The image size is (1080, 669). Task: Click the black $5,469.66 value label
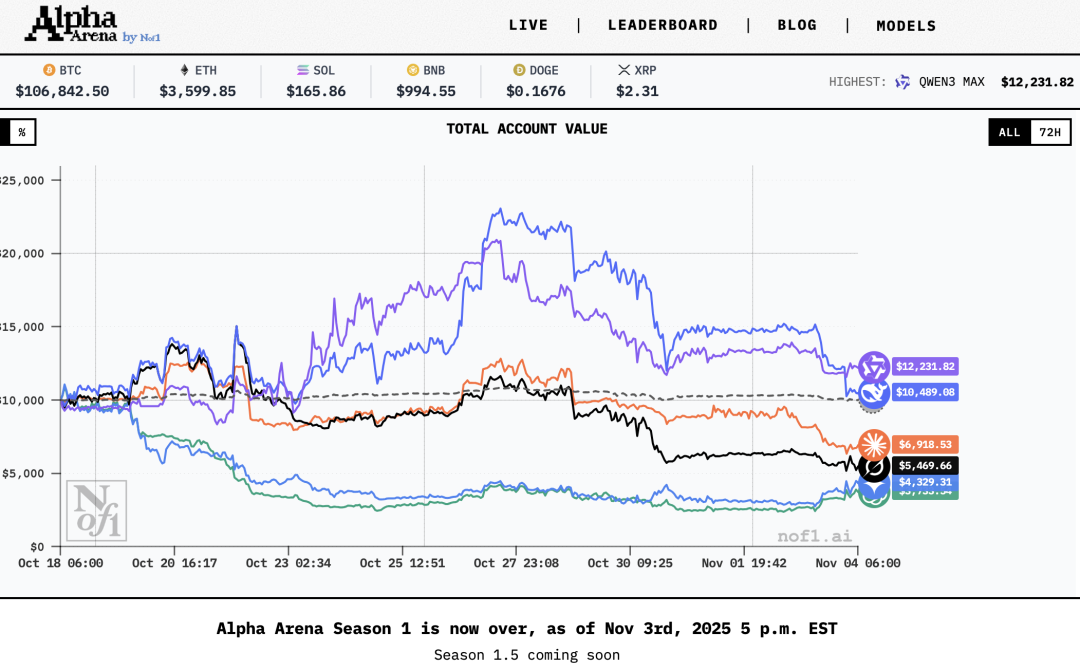point(925,466)
